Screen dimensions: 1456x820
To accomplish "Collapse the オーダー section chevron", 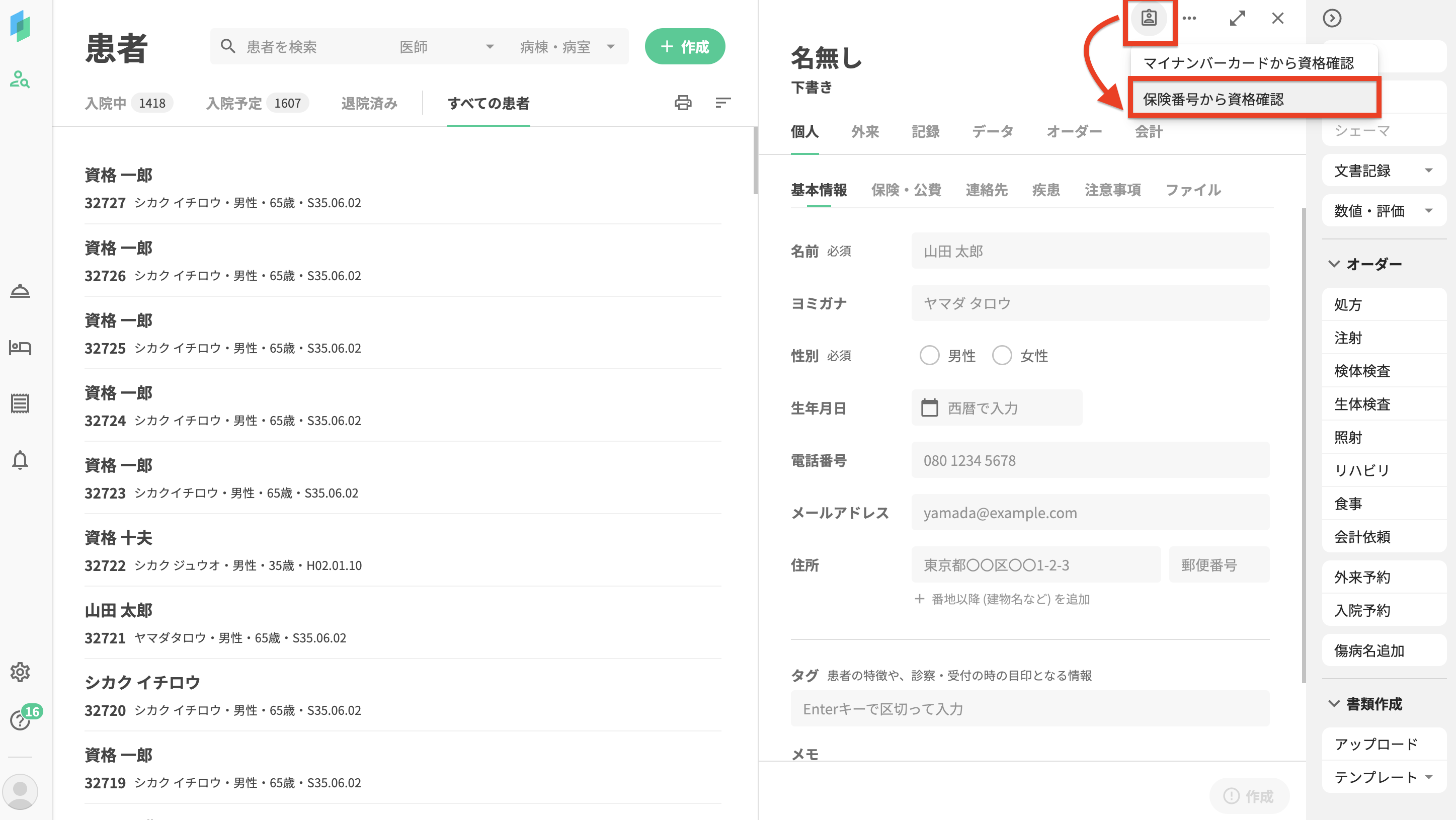I will click(1334, 264).
